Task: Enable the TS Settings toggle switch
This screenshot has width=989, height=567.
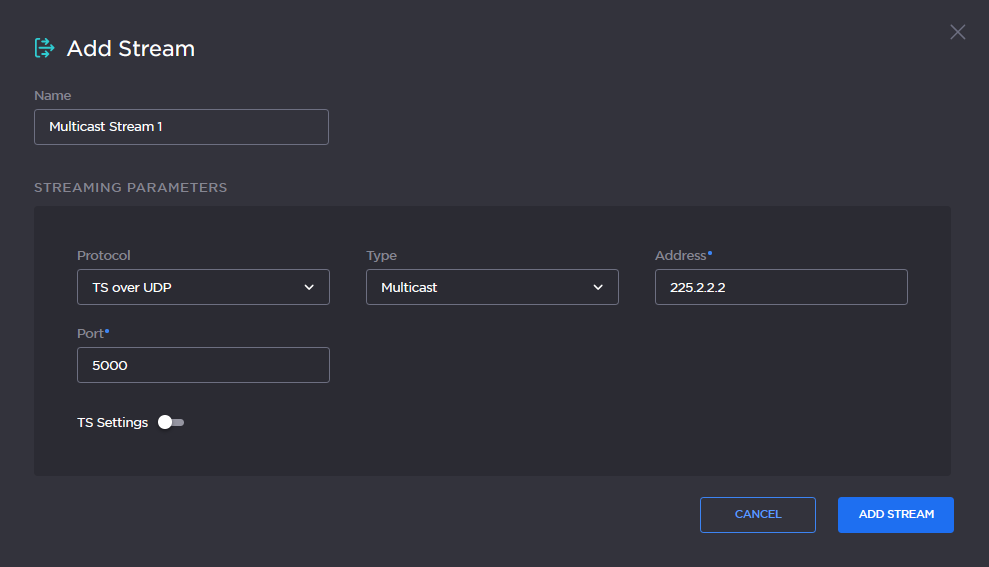Action: (171, 422)
